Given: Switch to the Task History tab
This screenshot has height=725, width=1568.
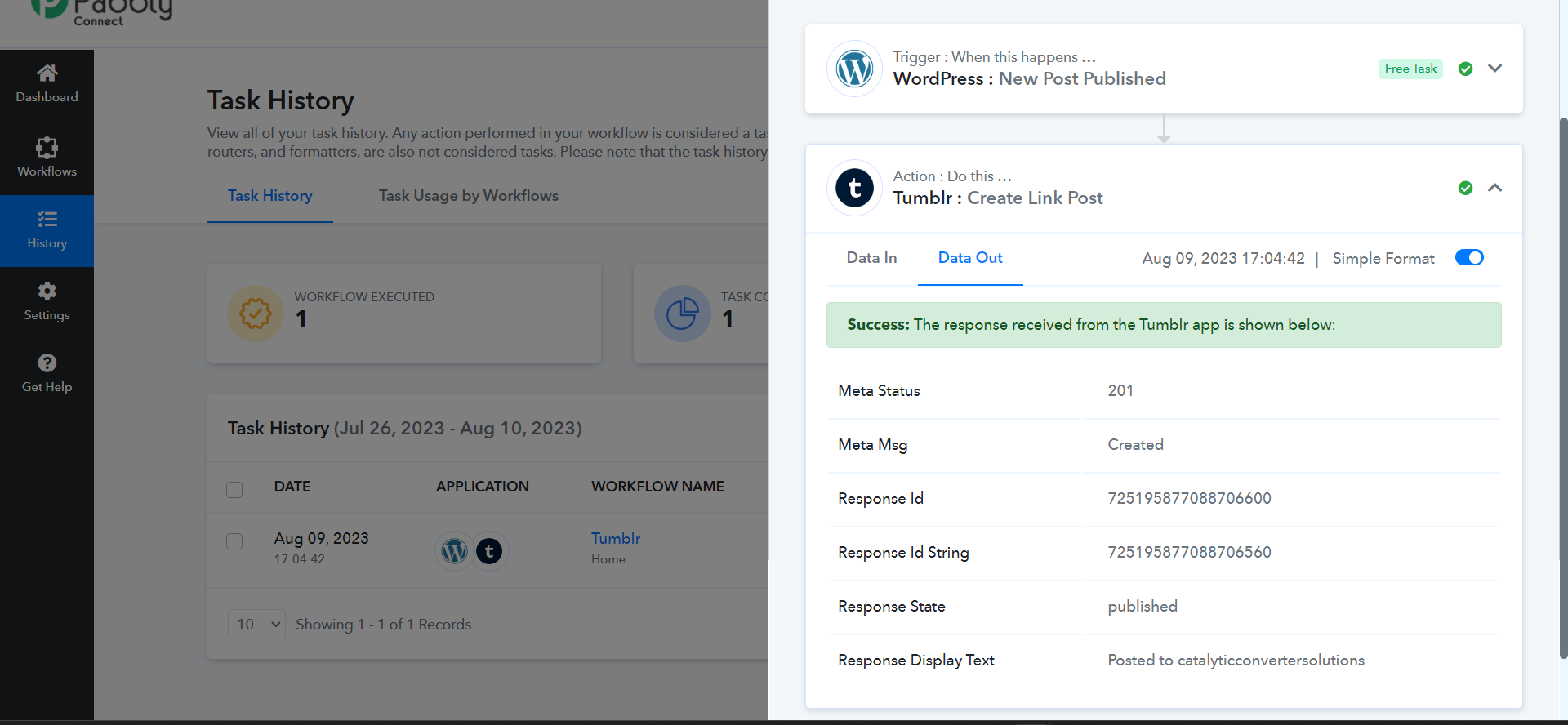Looking at the screenshot, I should click(269, 196).
